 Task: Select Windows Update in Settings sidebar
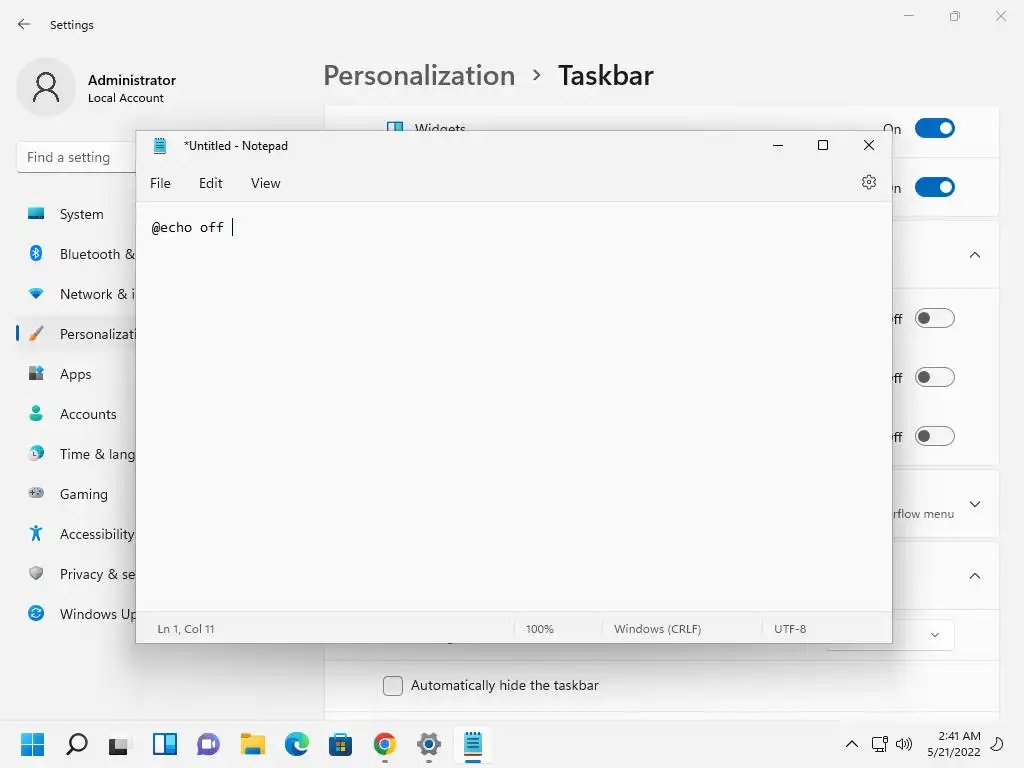(x=76, y=614)
